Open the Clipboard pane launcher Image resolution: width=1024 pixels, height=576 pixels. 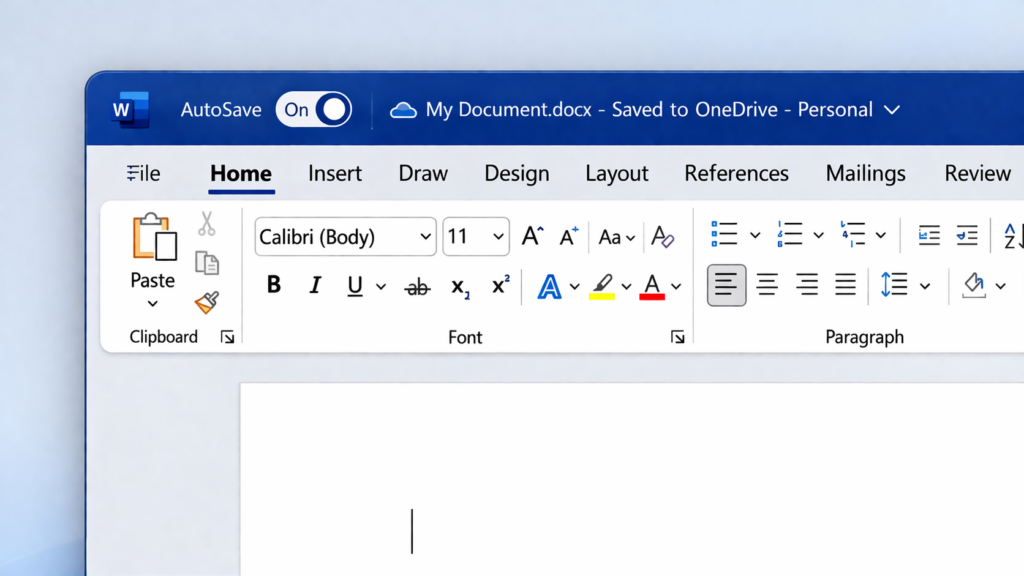(227, 337)
